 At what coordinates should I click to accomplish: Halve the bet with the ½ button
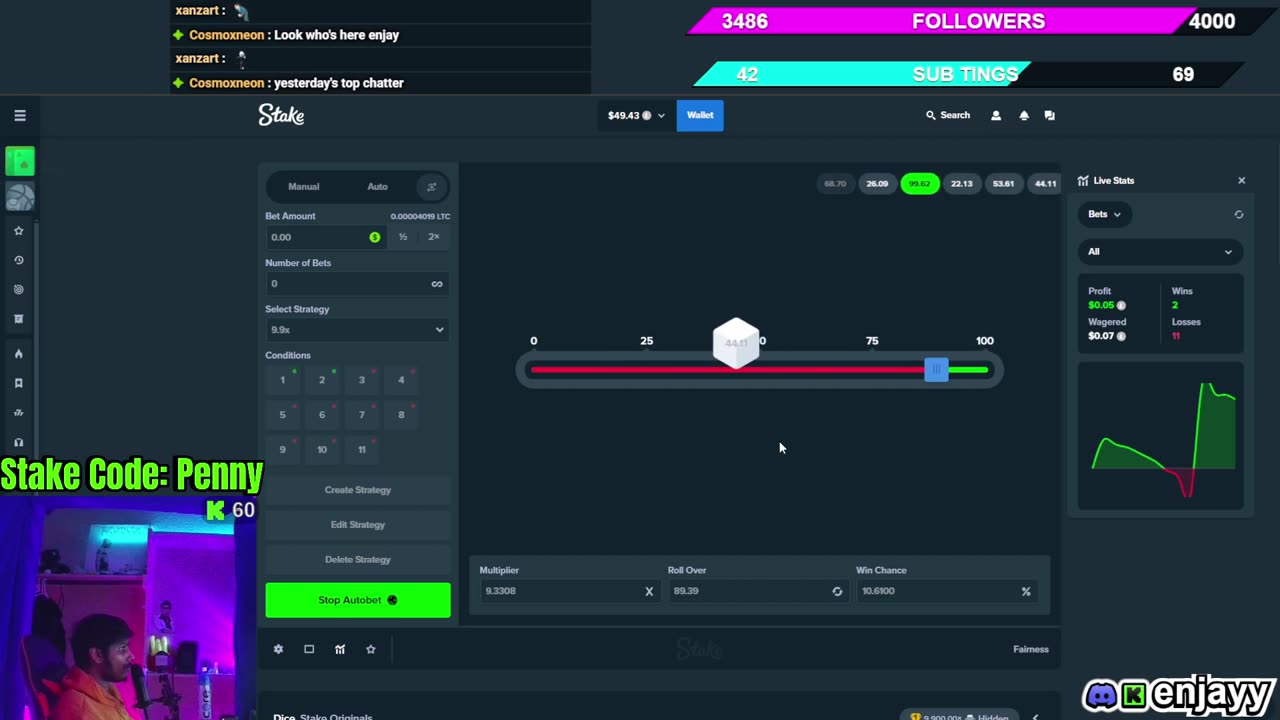point(403,237)
